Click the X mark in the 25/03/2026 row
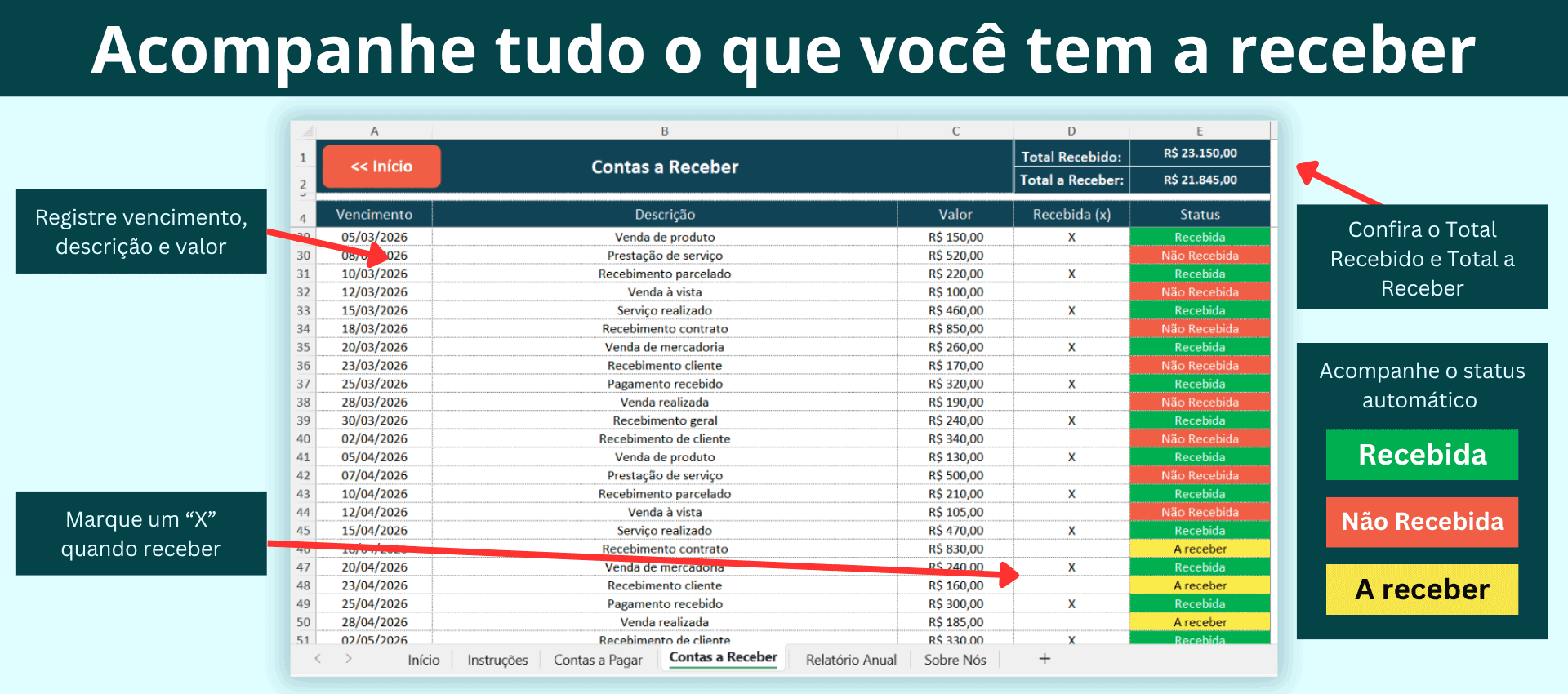Image resolution: width=1568 pixels, height=694 pixels. [x=1071, y=384]
